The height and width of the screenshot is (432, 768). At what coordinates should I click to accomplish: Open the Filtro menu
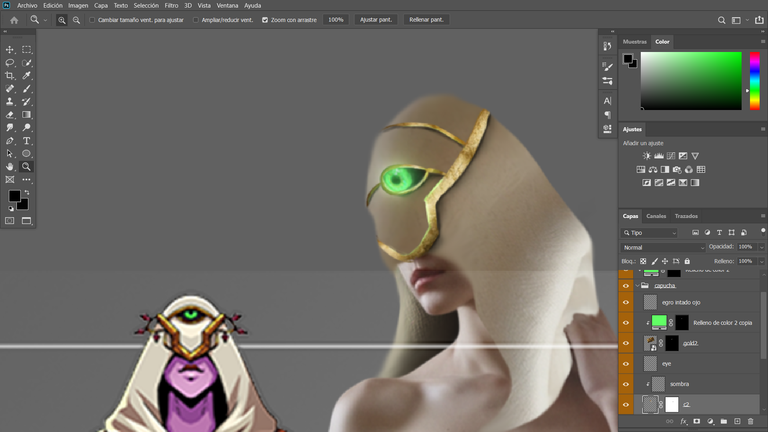click(x=171, y=5)
